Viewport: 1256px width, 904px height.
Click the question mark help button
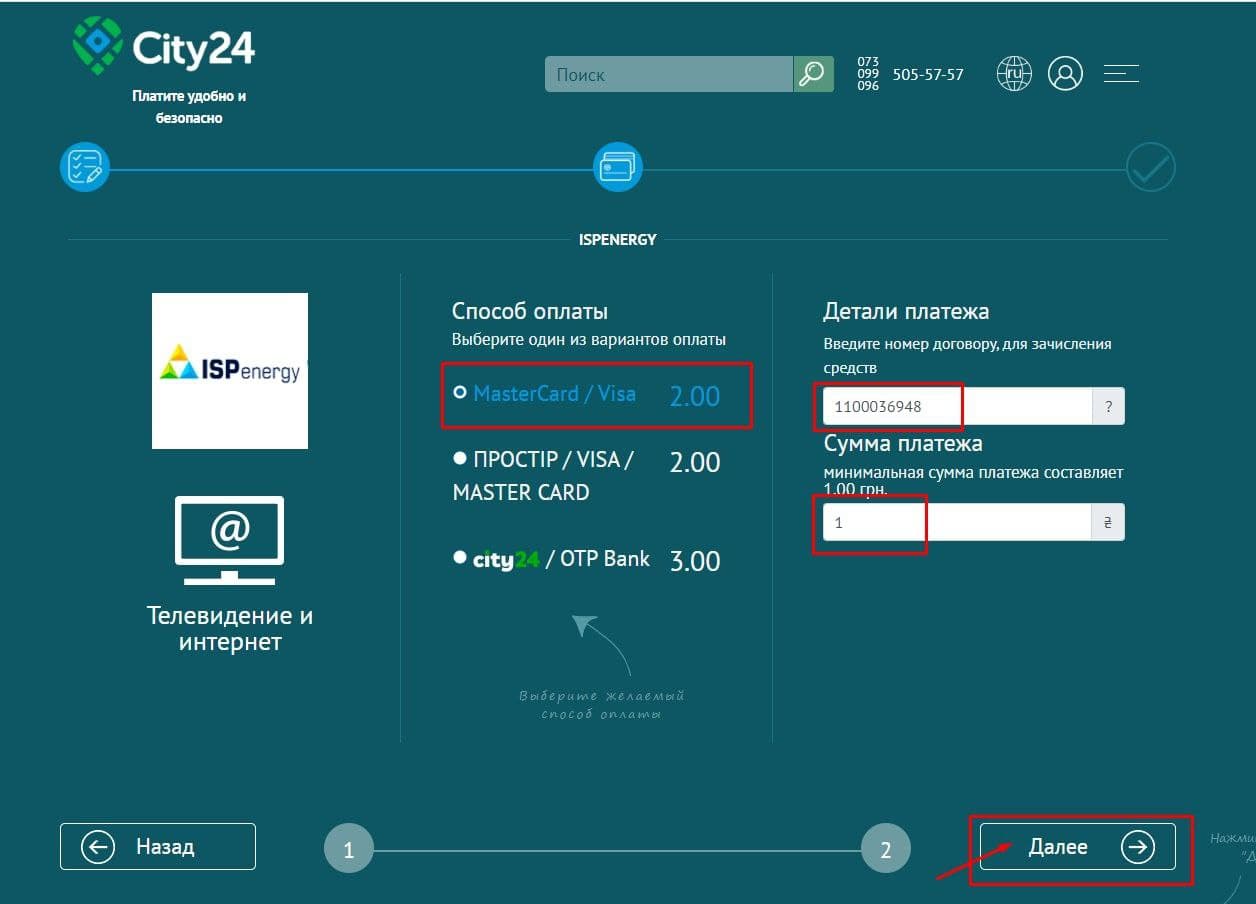[1108, 406]
